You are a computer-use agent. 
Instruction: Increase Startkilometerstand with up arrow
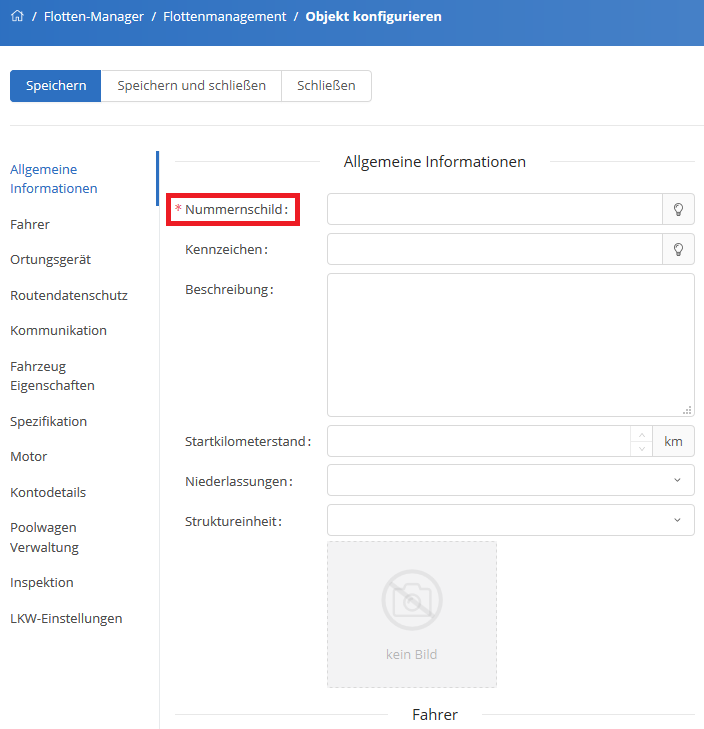tap(641, 434)
